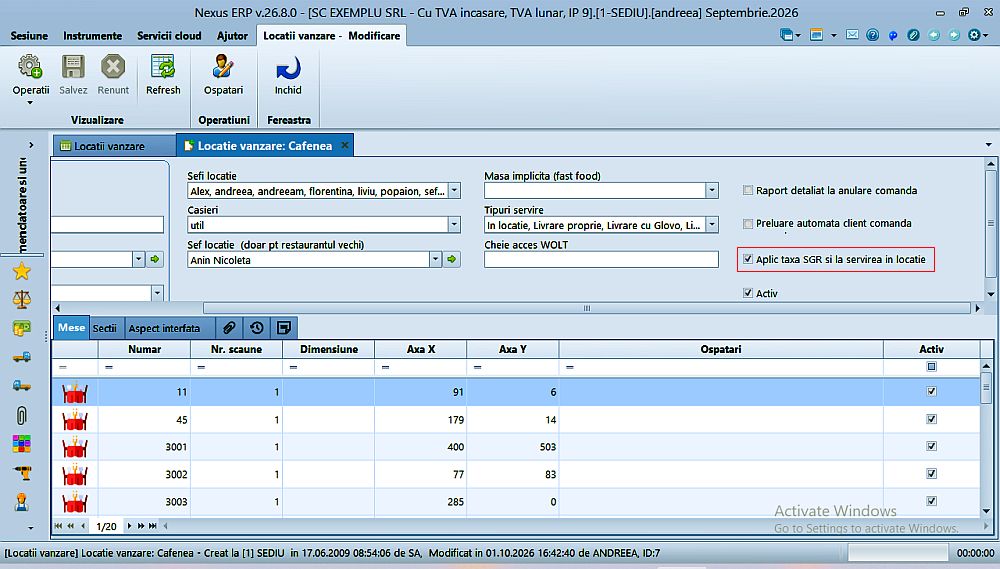This screenshot has width=1000, height=569.
Task: Open the attachments paperclip tab icon
Action: 229,328
